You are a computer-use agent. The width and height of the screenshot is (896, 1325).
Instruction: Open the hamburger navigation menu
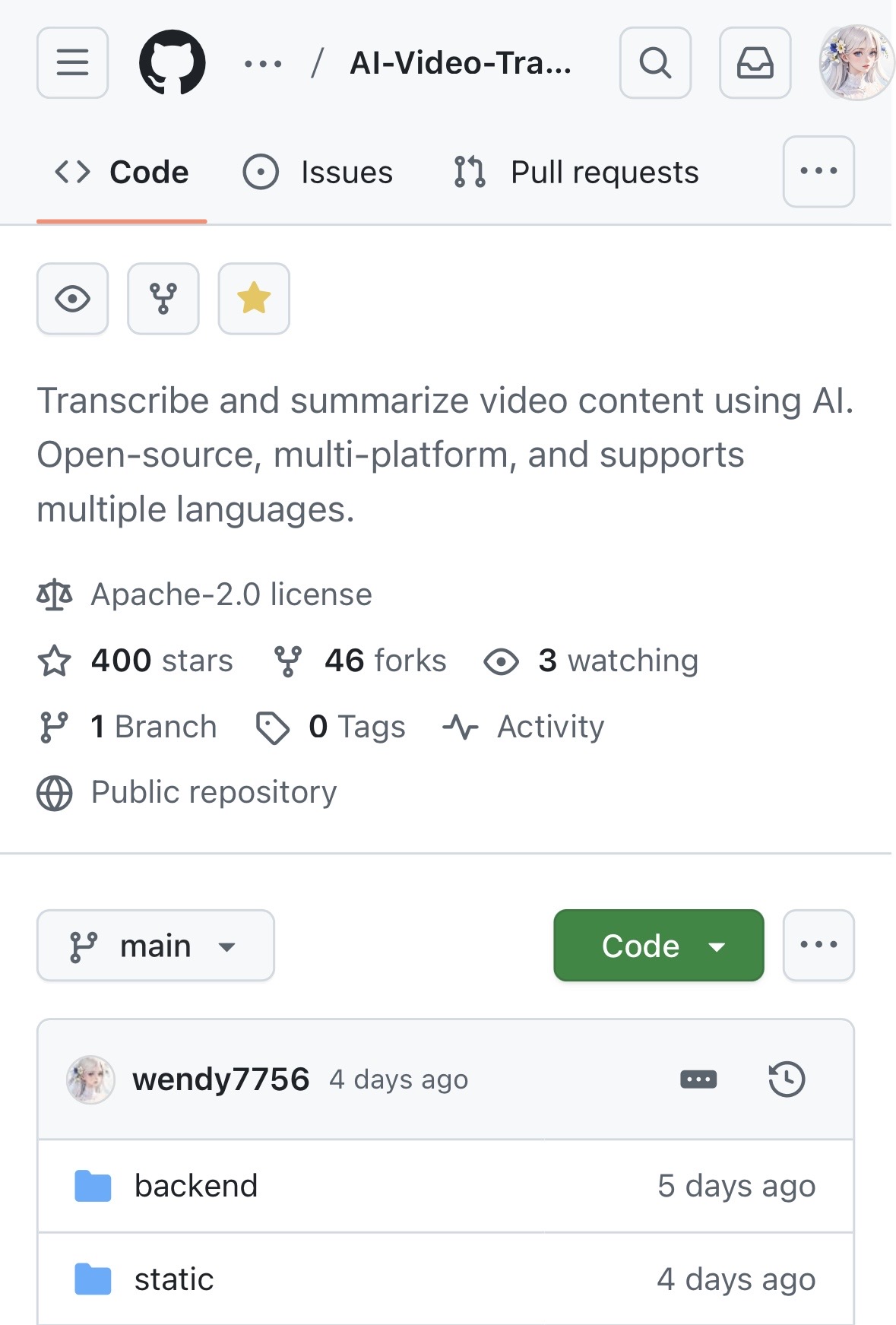(x=72, y=63)
